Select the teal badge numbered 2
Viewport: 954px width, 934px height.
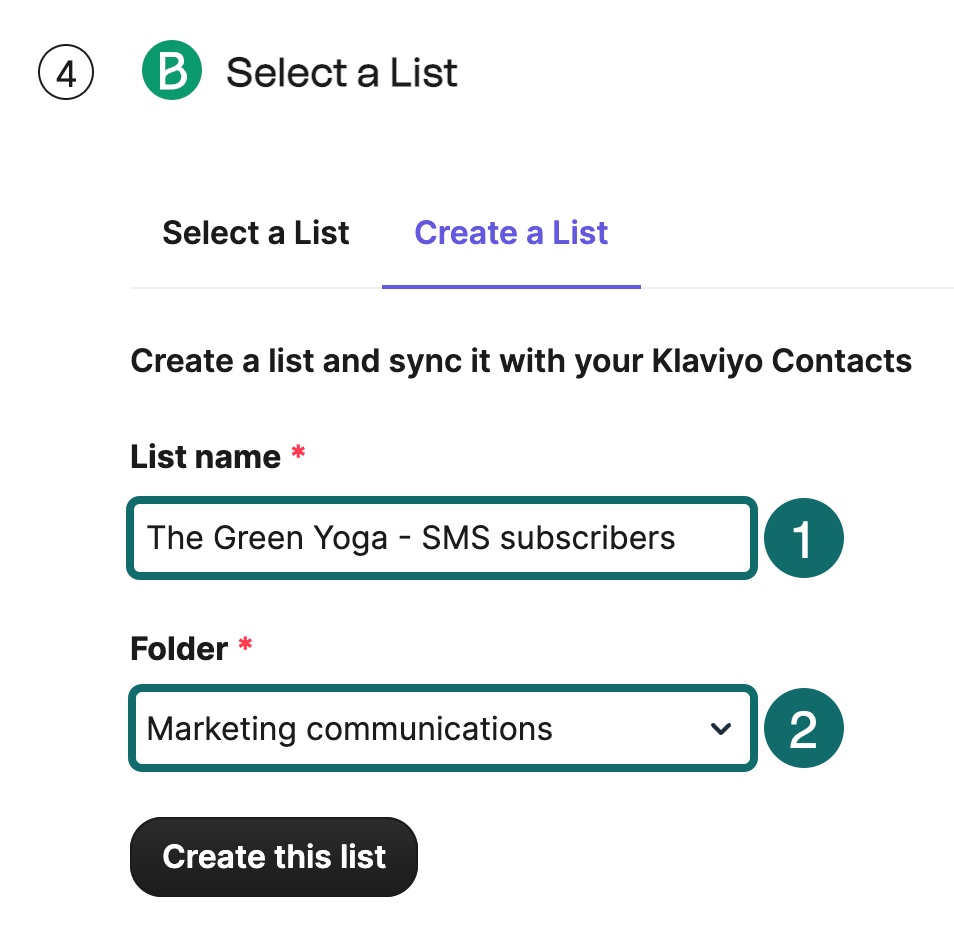coord(804,727)
